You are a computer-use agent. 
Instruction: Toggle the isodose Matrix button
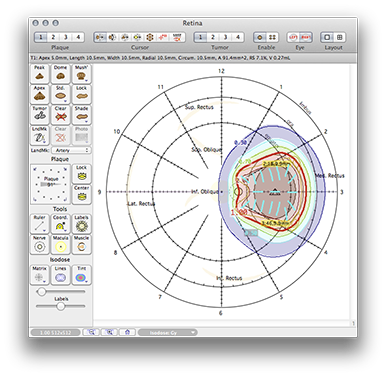(x=40, y=275)
